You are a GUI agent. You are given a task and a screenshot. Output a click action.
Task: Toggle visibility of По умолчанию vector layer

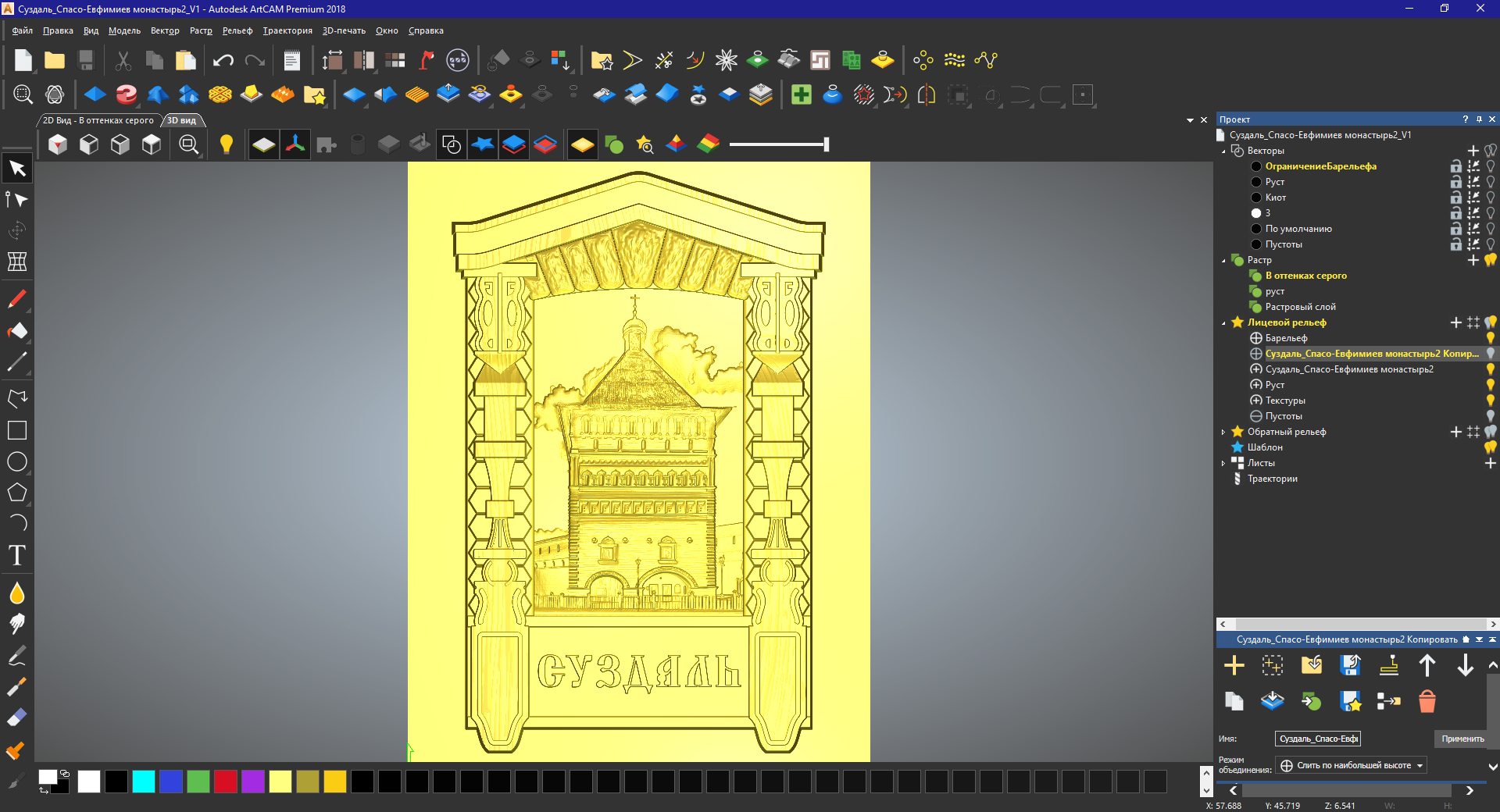point(1490,229)
